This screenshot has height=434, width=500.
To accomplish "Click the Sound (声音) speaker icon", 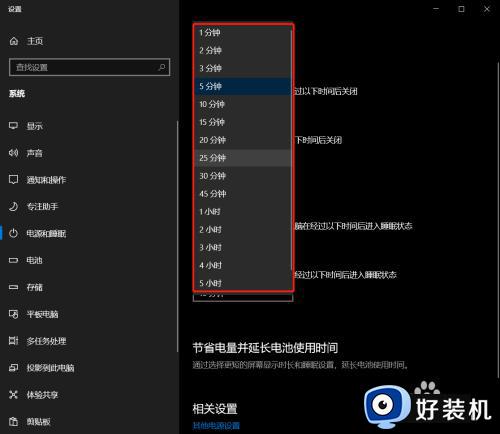I will 13,153.
